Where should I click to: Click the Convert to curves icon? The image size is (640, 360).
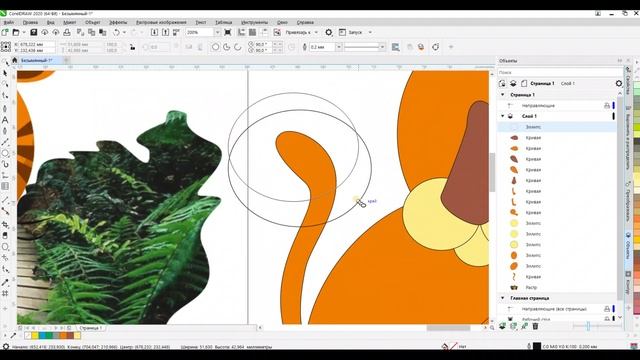[436, 47]
